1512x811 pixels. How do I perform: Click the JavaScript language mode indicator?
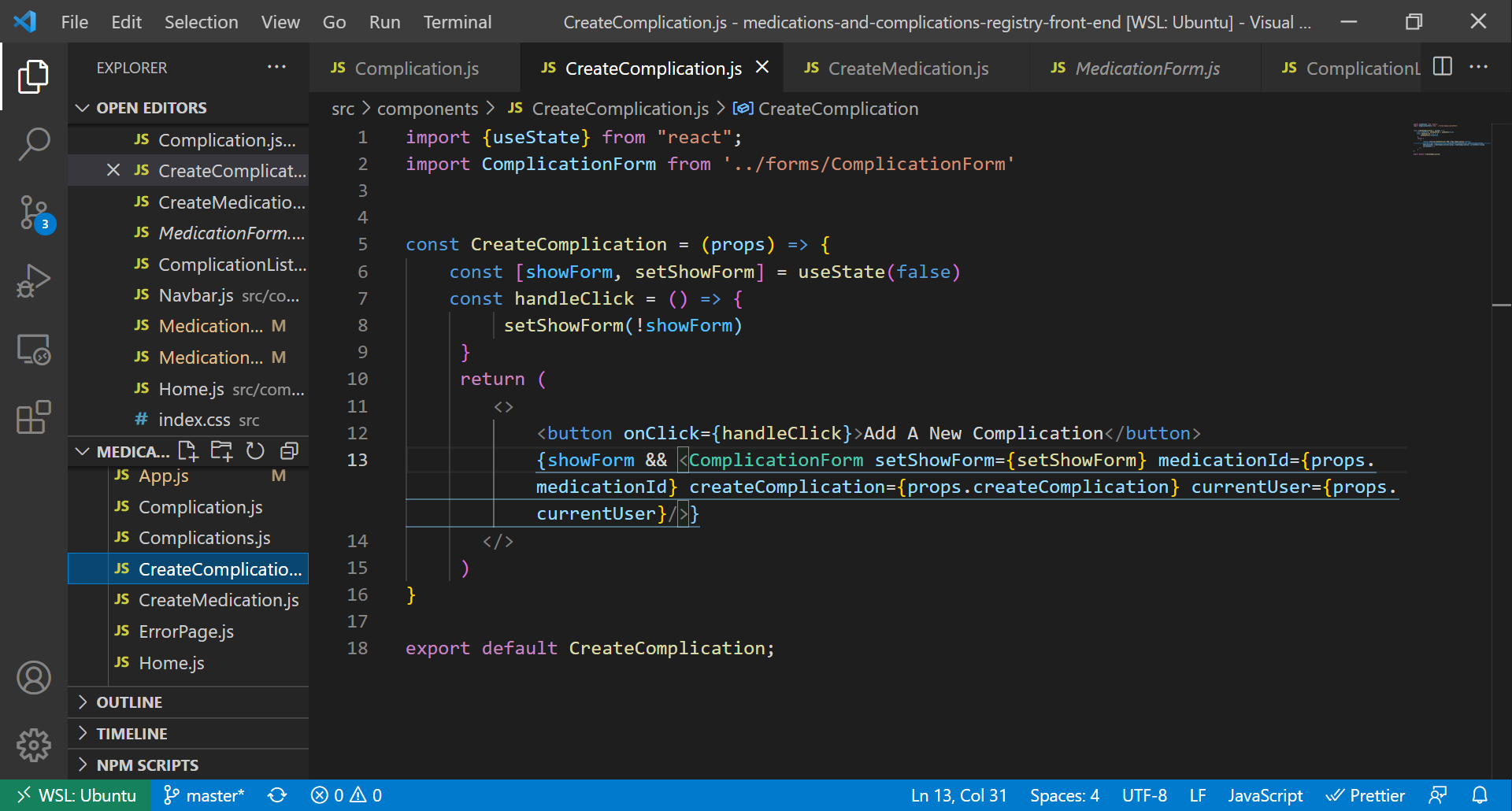1265,795
